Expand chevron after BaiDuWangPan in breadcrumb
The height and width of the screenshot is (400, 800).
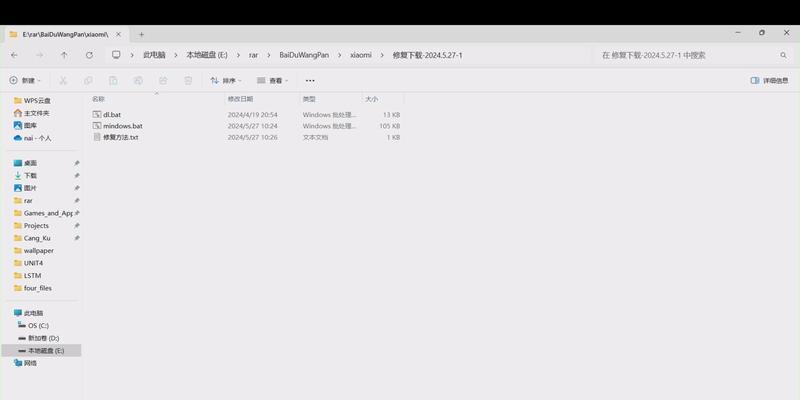(340, 55)
